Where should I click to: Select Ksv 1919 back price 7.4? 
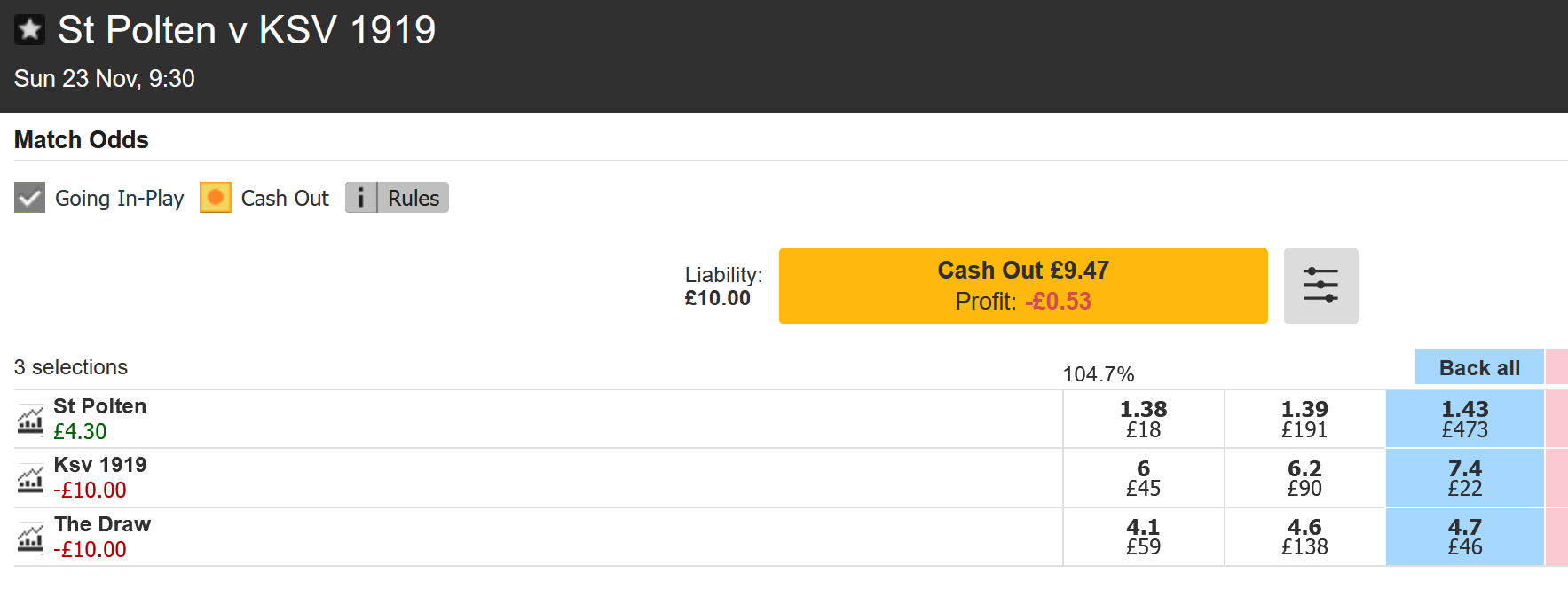tap(1464, 478)
